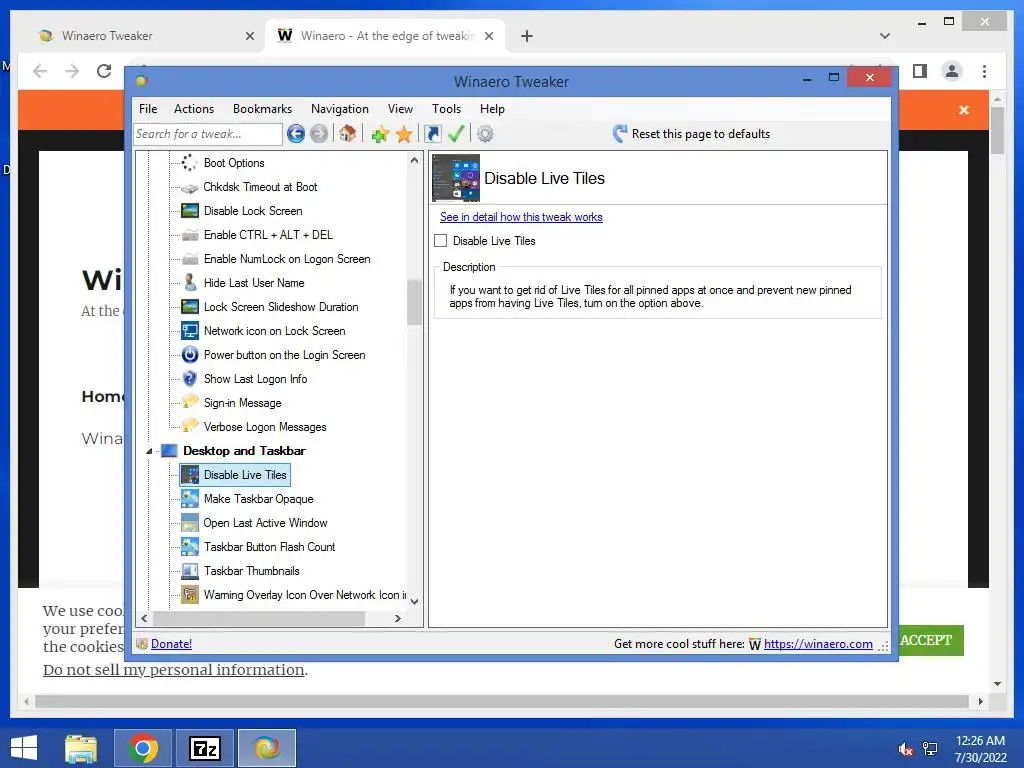Dismiss the orange banner with white X

(x=963, y=110)
